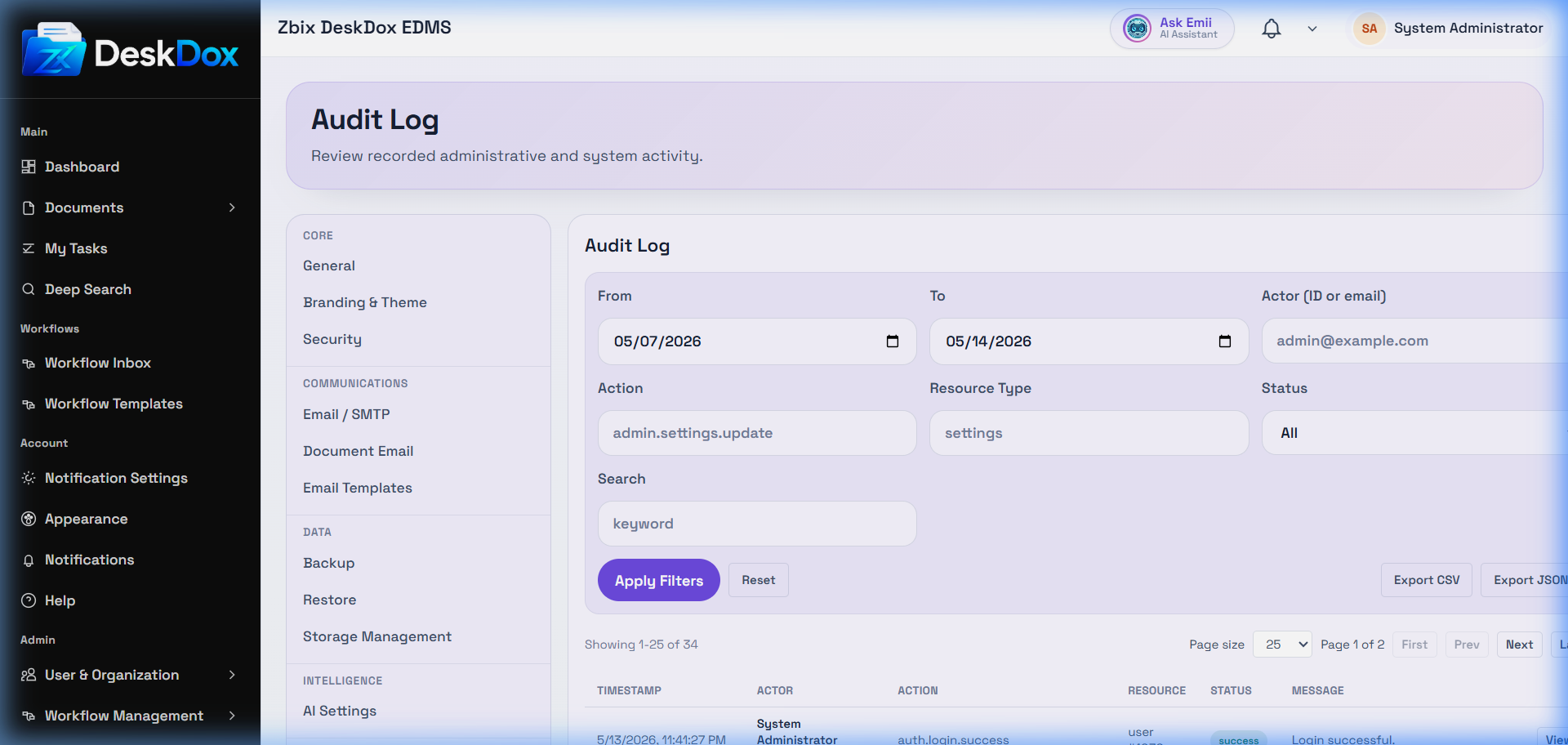1568x745 pixels.
Task: Click the Search keyword input field
Action: (x=757, y=524)
